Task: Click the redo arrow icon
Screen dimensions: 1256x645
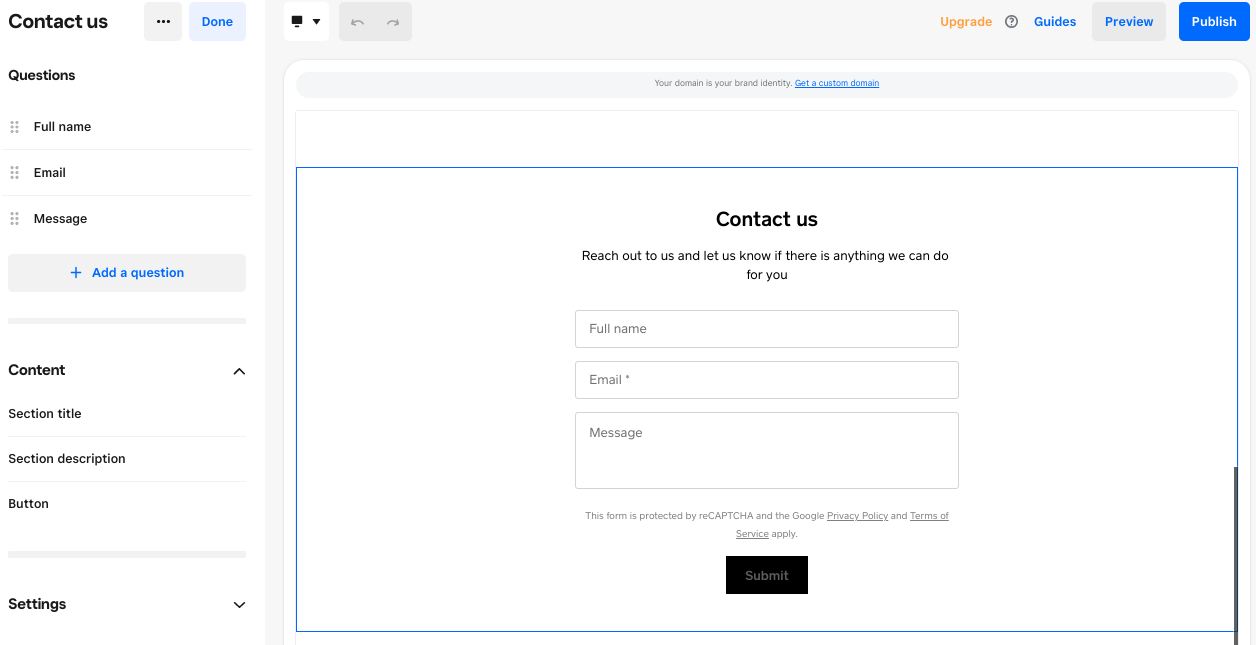Action: (393, 22)
